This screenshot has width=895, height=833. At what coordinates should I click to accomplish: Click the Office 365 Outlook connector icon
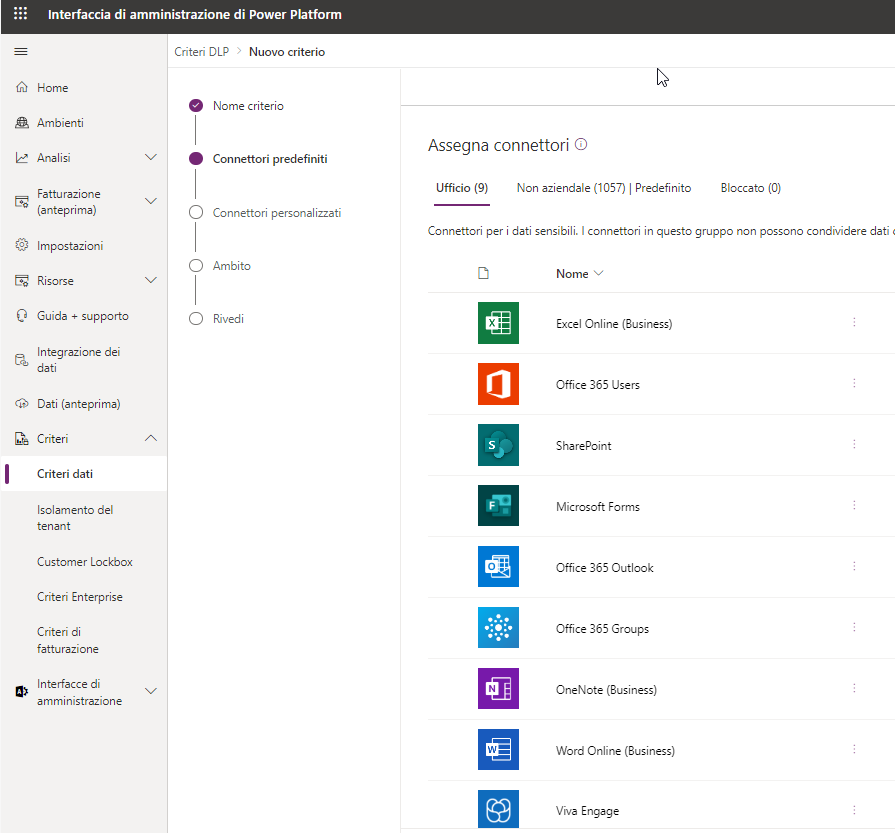498,566
